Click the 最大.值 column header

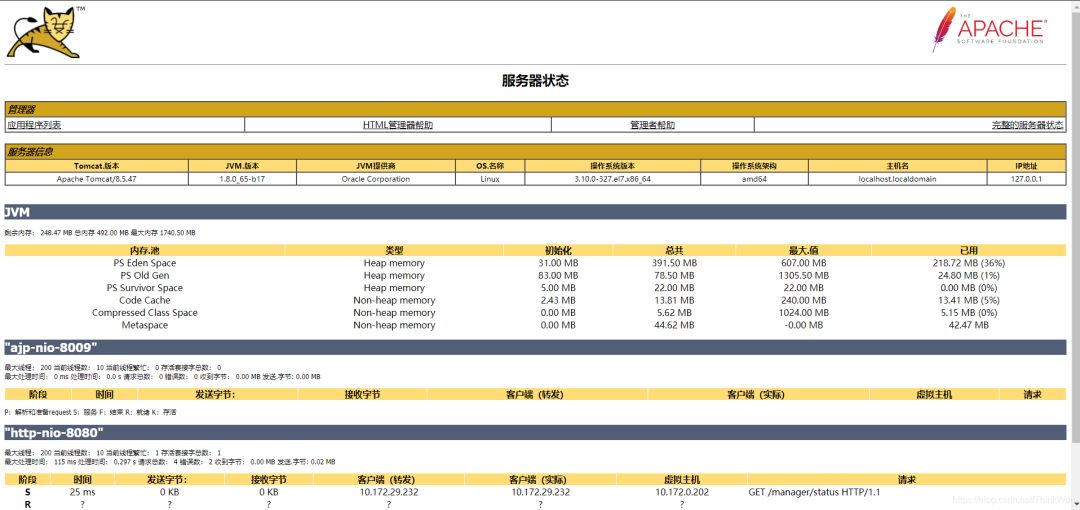pos(804,250)
